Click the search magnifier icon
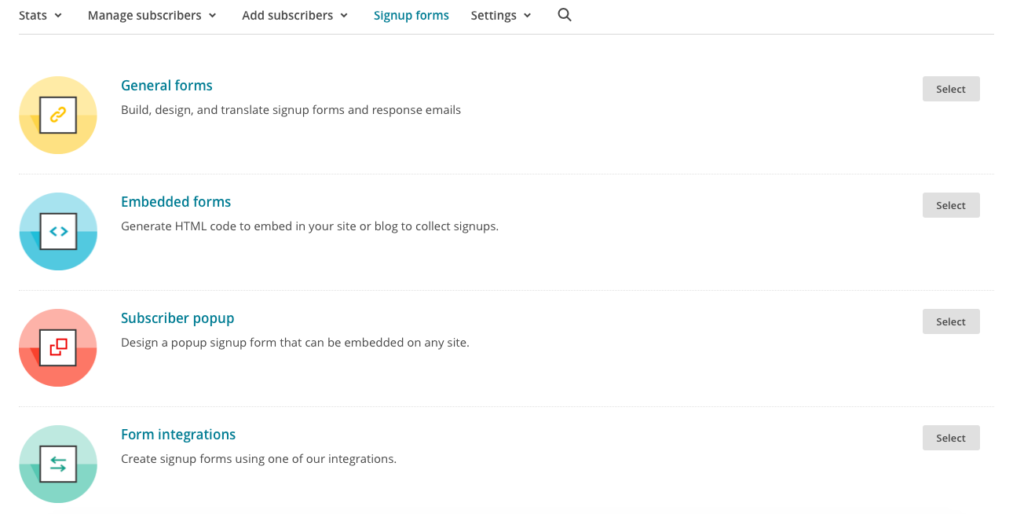 [x=564, y=15]
